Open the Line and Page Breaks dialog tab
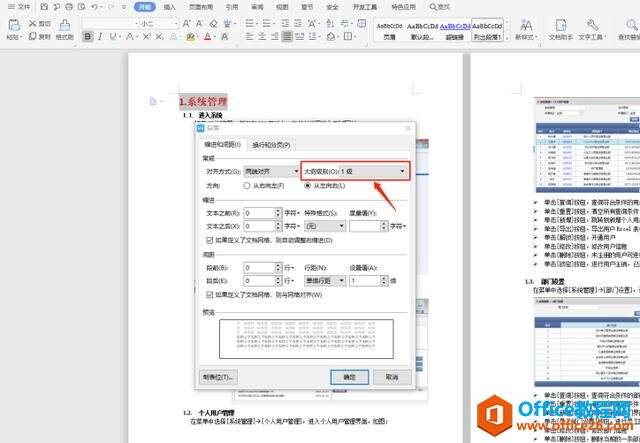 [x=271, y=145]
